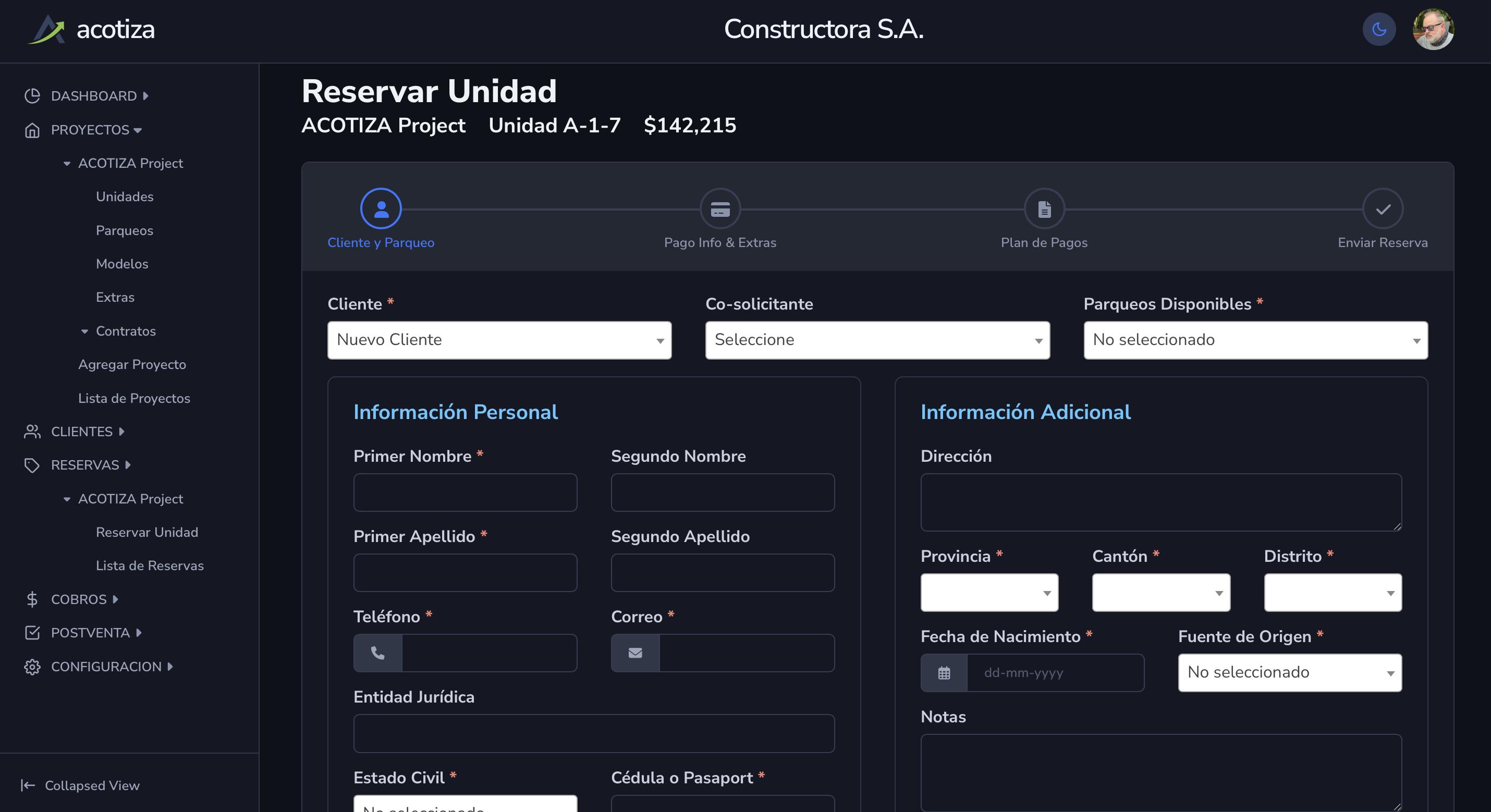Toggle dark mode with the moon button
The height and width of the screenshot is (812, 1491).
coord(1379,30)
